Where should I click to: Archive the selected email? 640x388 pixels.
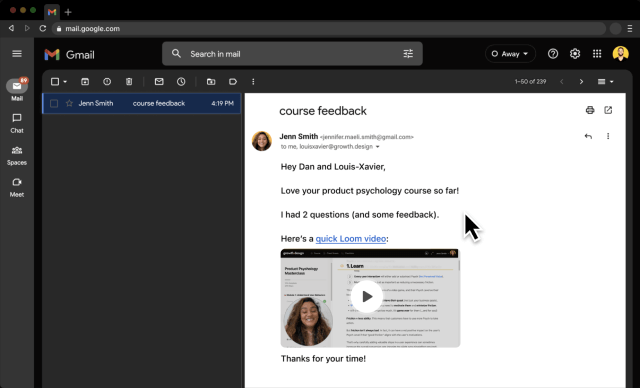pyautogui.click(x=85, y=82)
